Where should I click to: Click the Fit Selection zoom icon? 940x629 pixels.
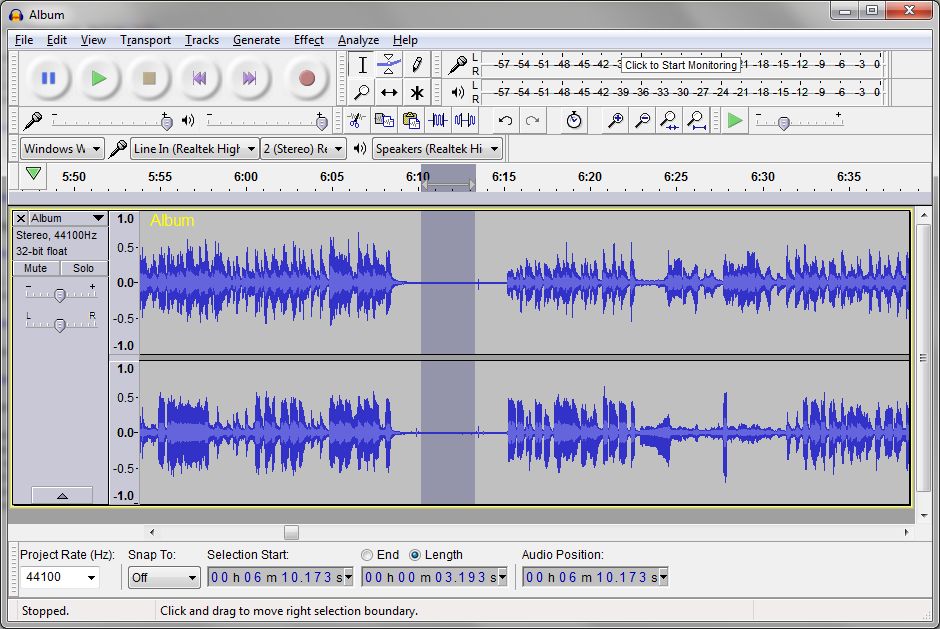click(669, 121)
